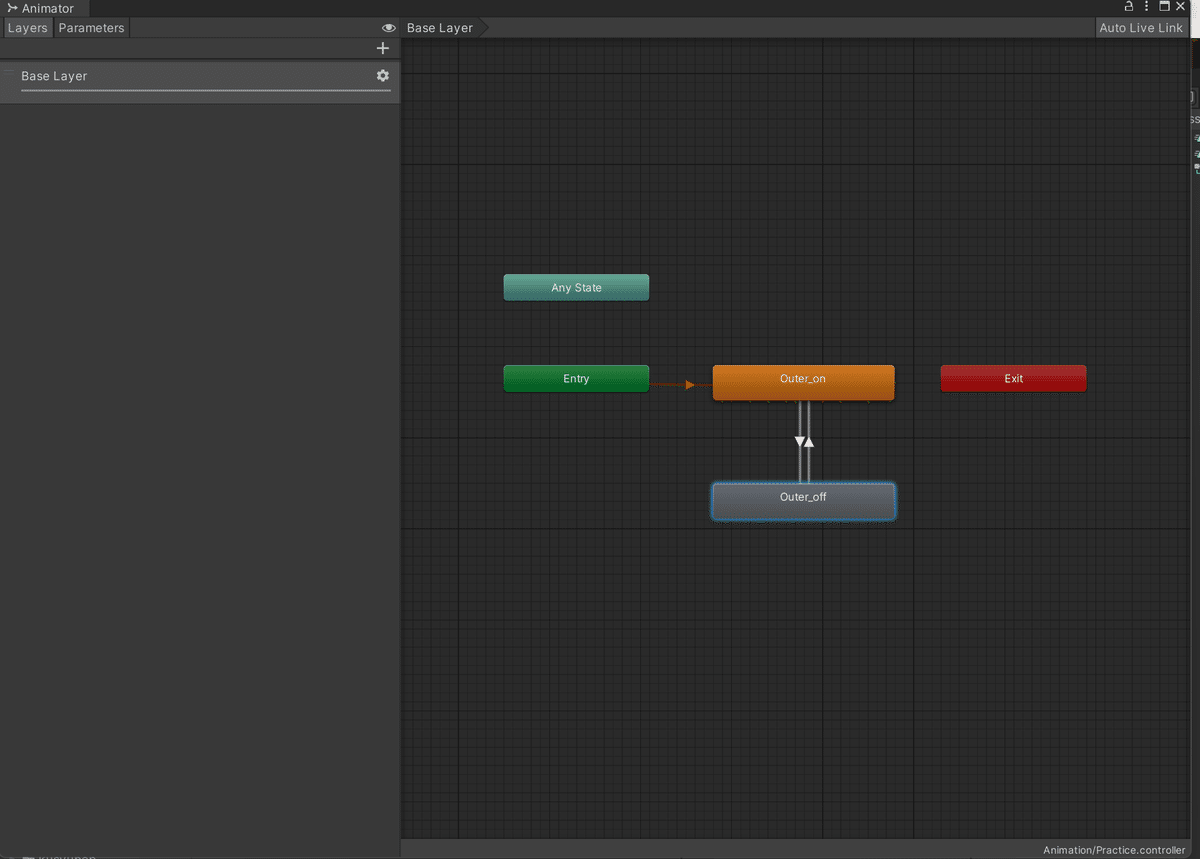Viewport: 1200px width, 859px height.
Task: Select the Any State node
Action: click(576, 287)
